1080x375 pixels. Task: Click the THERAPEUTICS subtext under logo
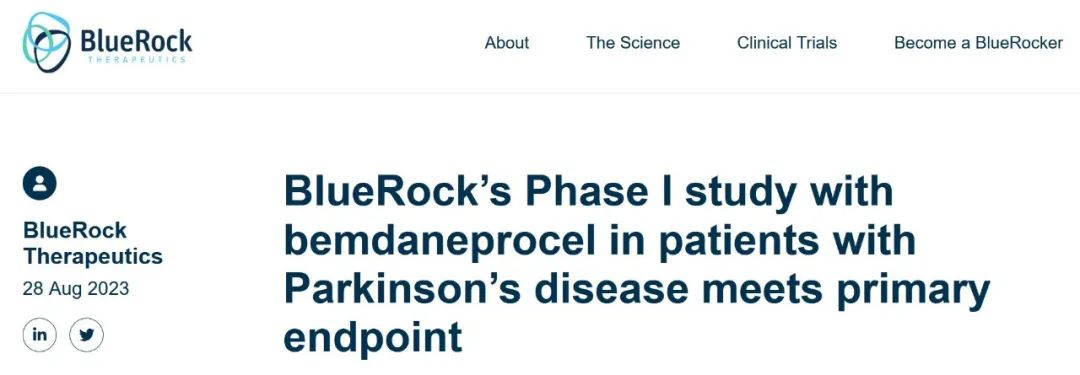click(x=136, y=60)
